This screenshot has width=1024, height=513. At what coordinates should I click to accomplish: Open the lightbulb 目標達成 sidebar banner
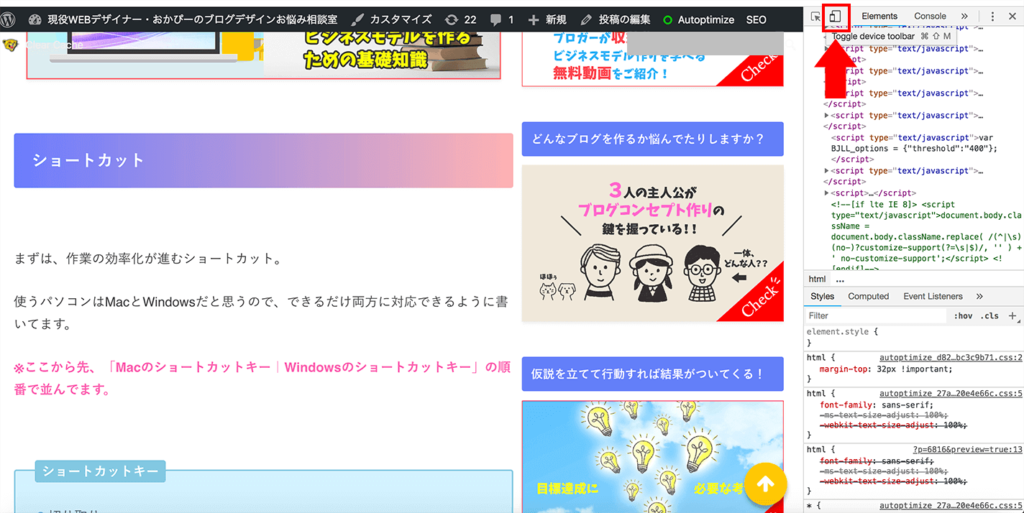tap(652, 457)
